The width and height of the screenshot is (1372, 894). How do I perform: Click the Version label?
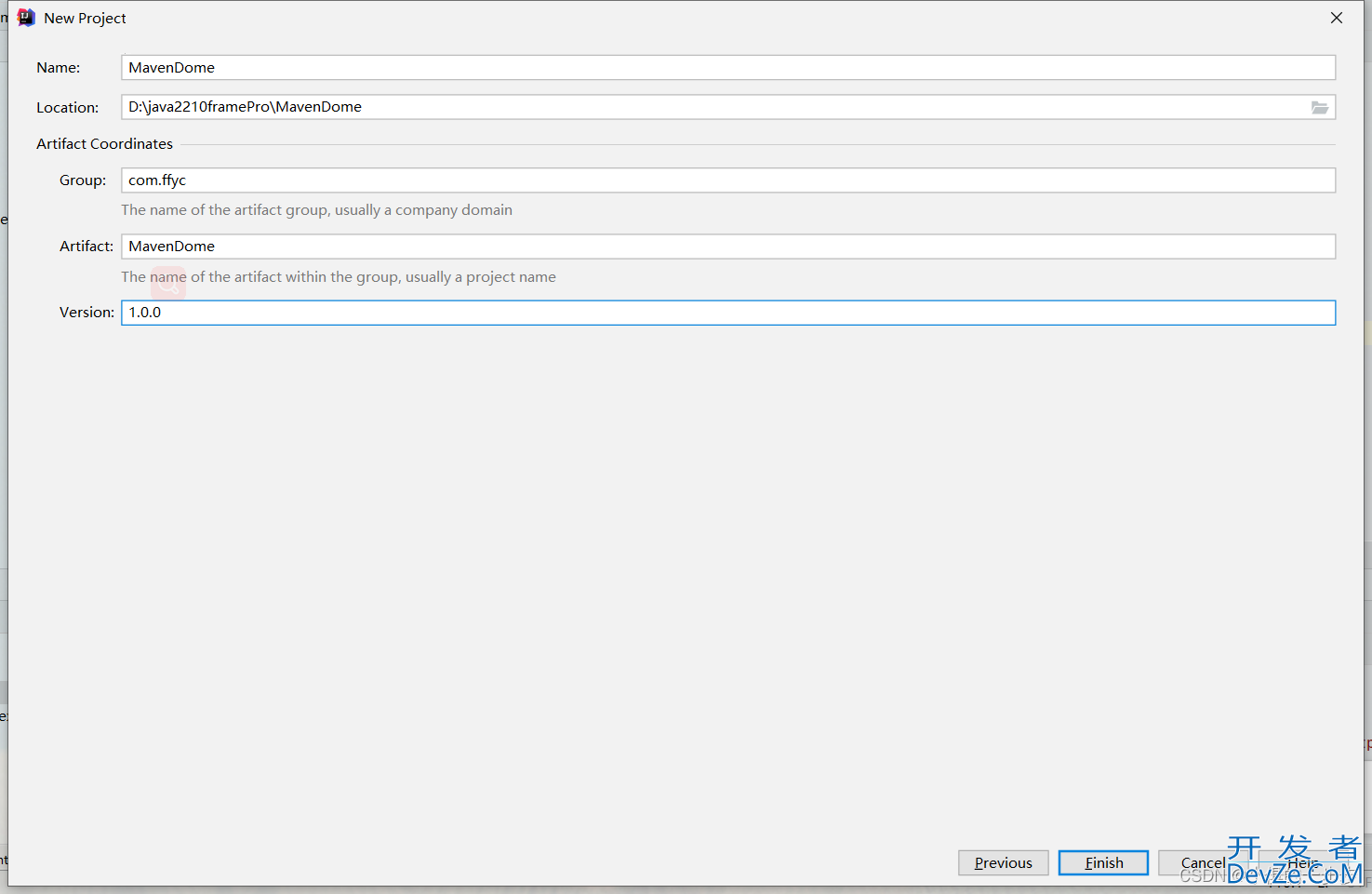87,313
